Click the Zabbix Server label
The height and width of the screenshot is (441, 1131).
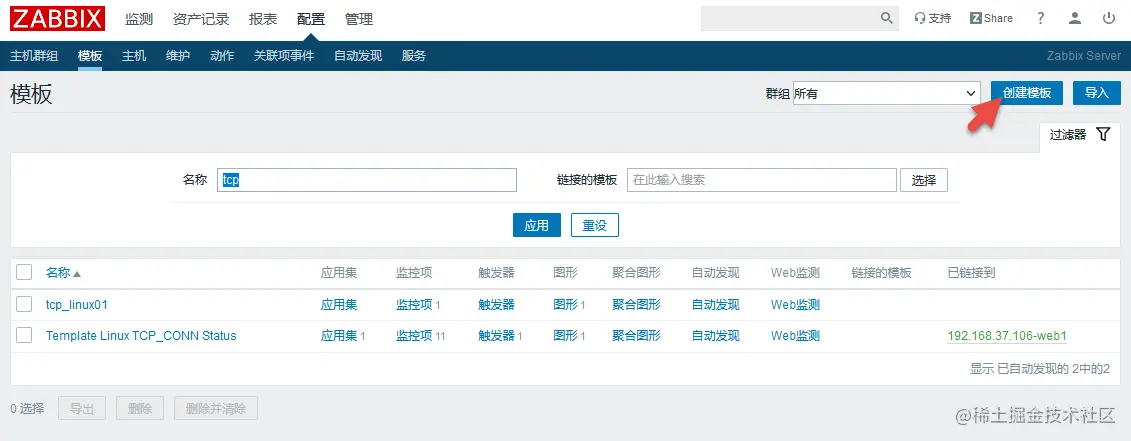coord(1084,56)
